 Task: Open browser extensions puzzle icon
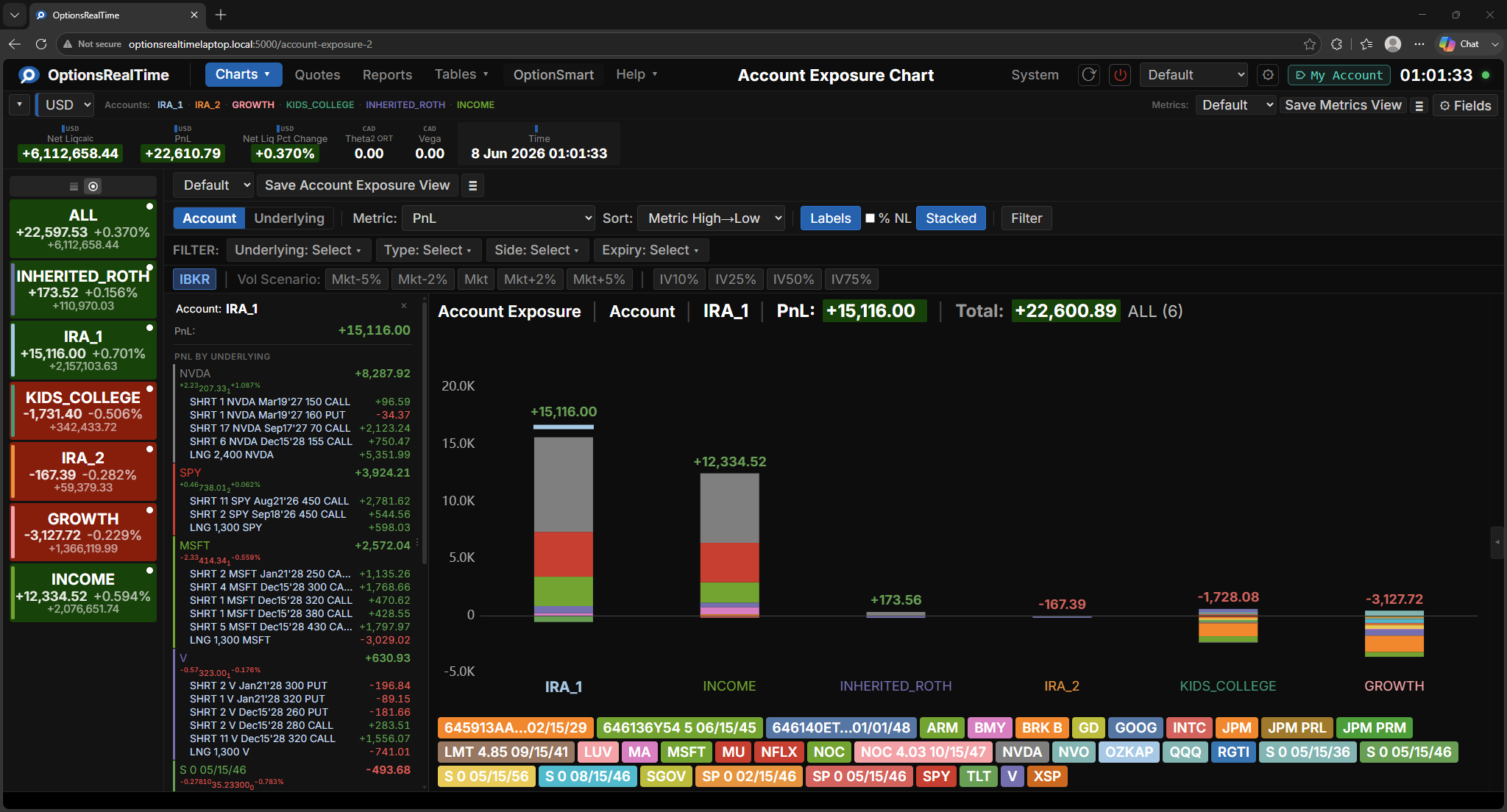1337,44
